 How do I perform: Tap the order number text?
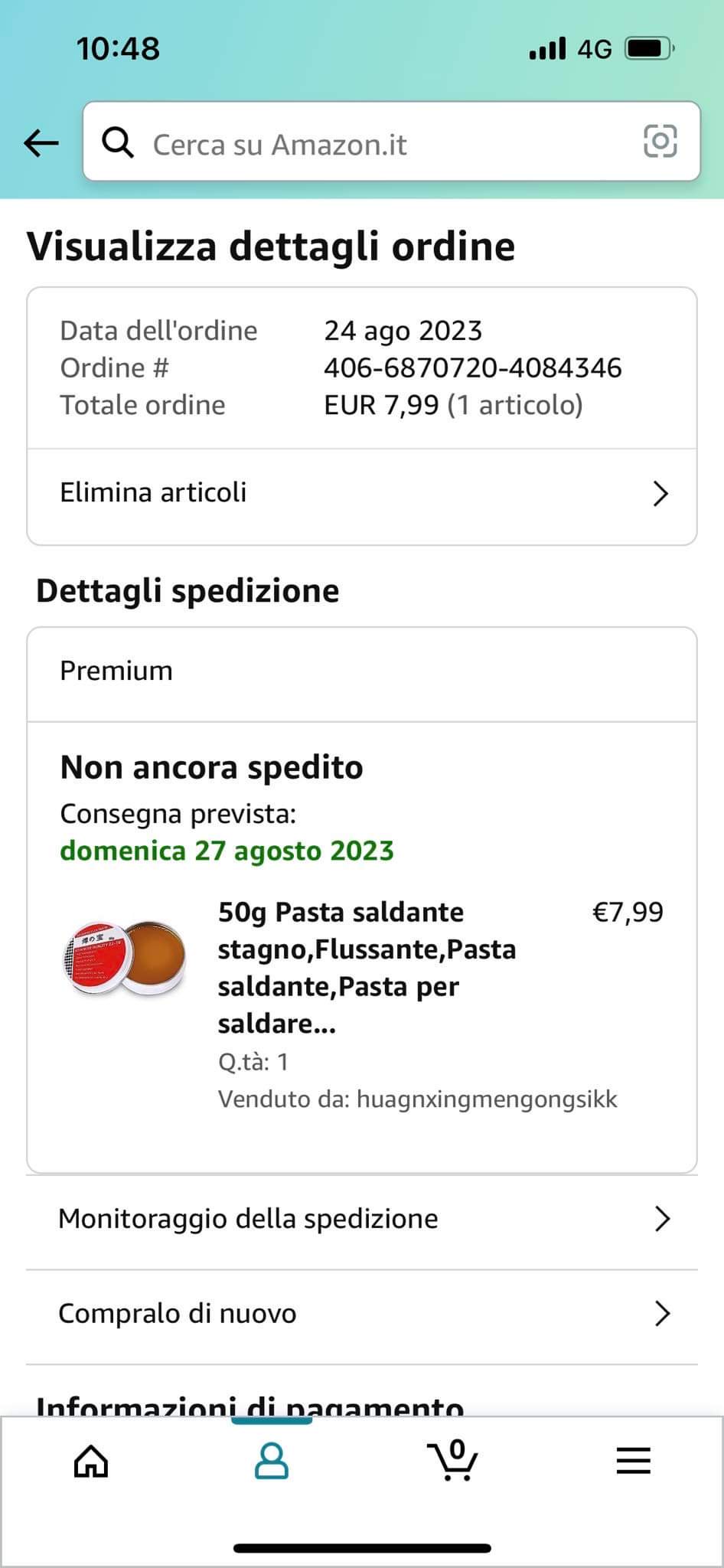pos(472,368)
